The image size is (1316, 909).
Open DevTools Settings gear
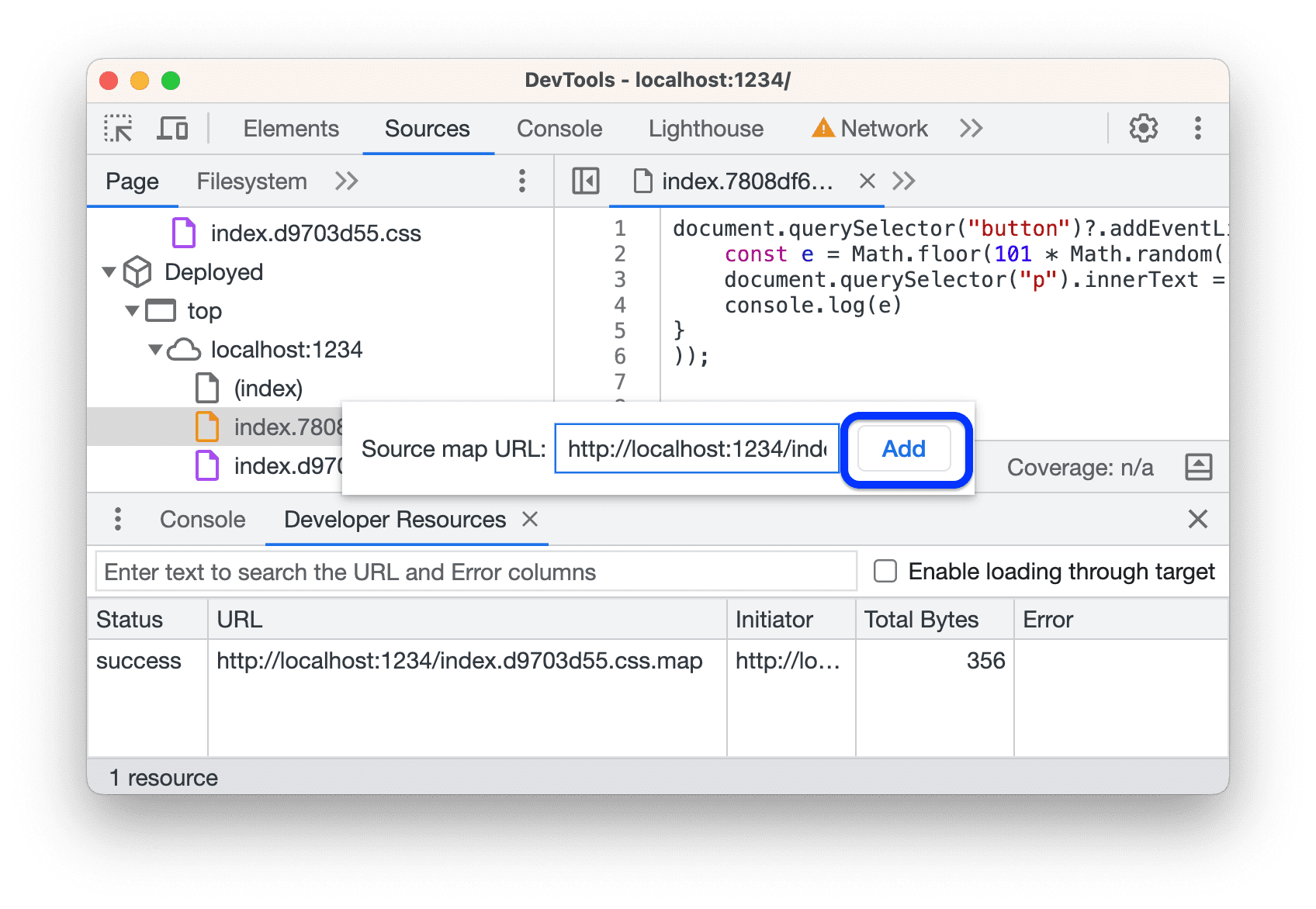tap(1142, 128)
